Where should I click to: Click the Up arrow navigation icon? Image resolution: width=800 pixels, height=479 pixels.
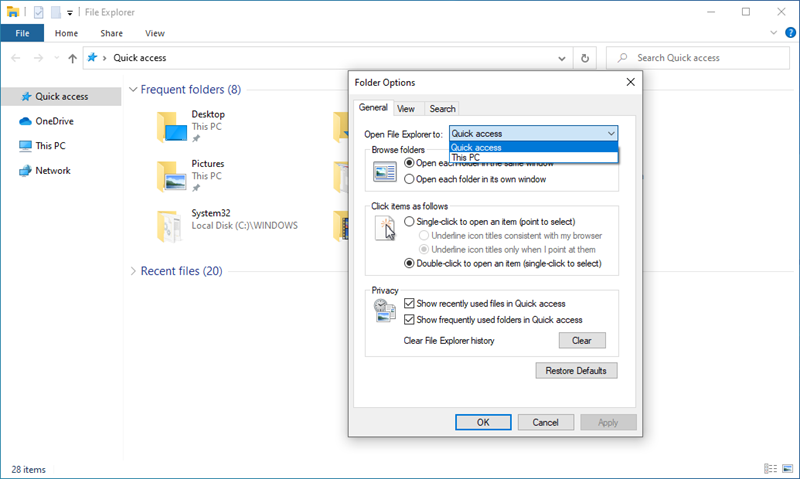click(x=72, y=58)
